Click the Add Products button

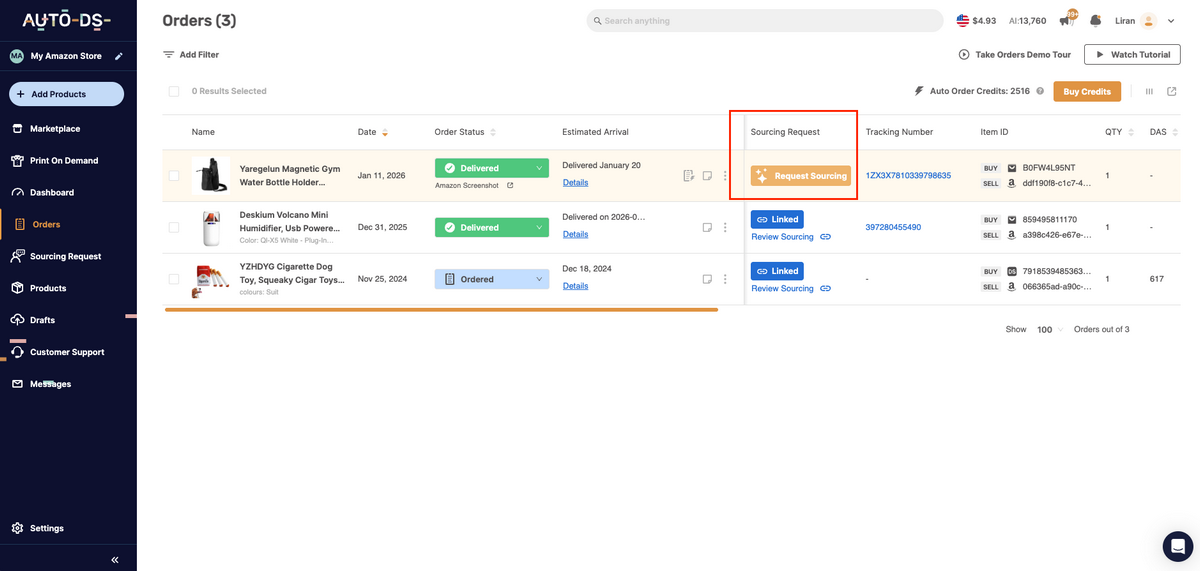[67, 94]
